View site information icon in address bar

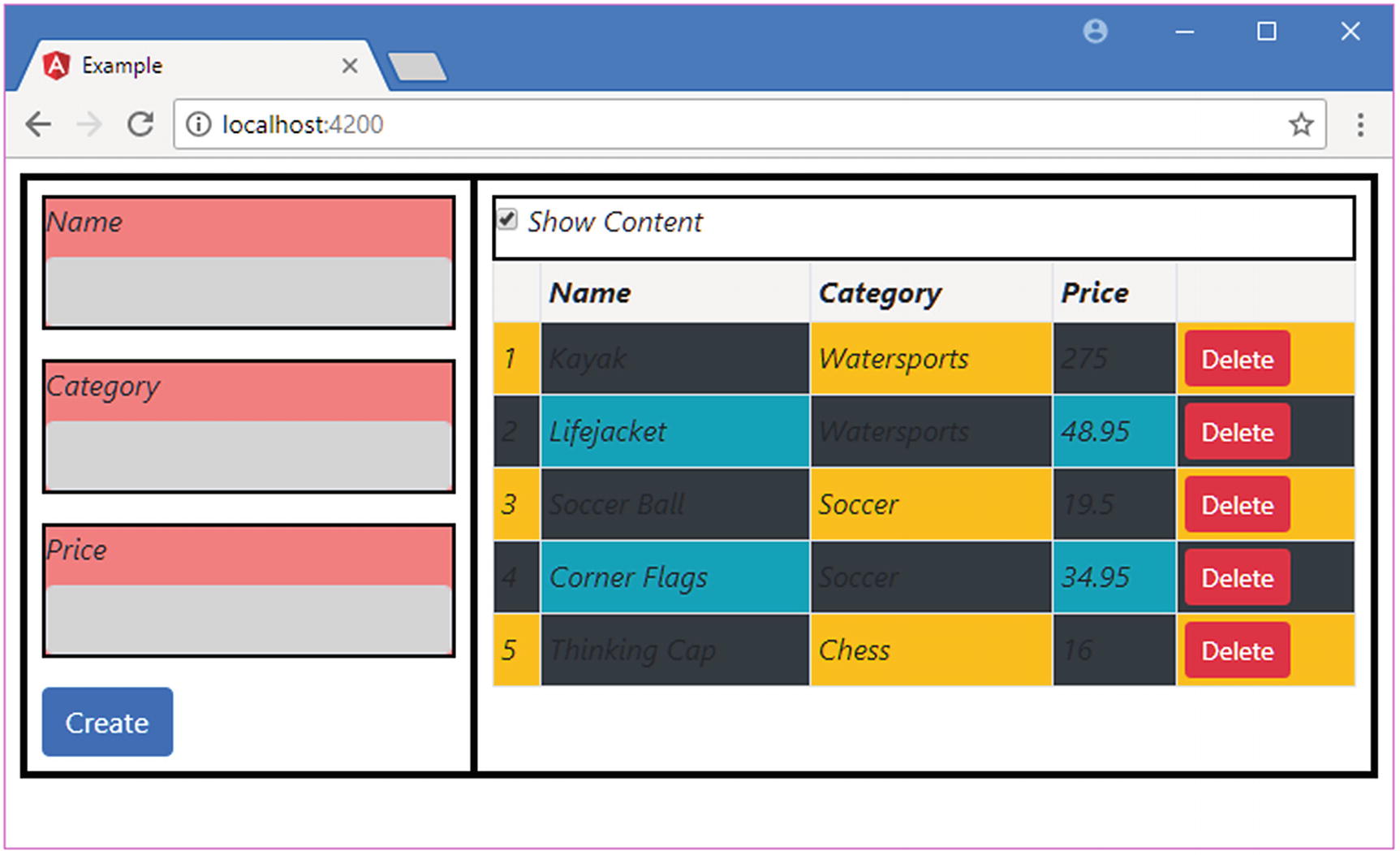(x=198, y=124)
